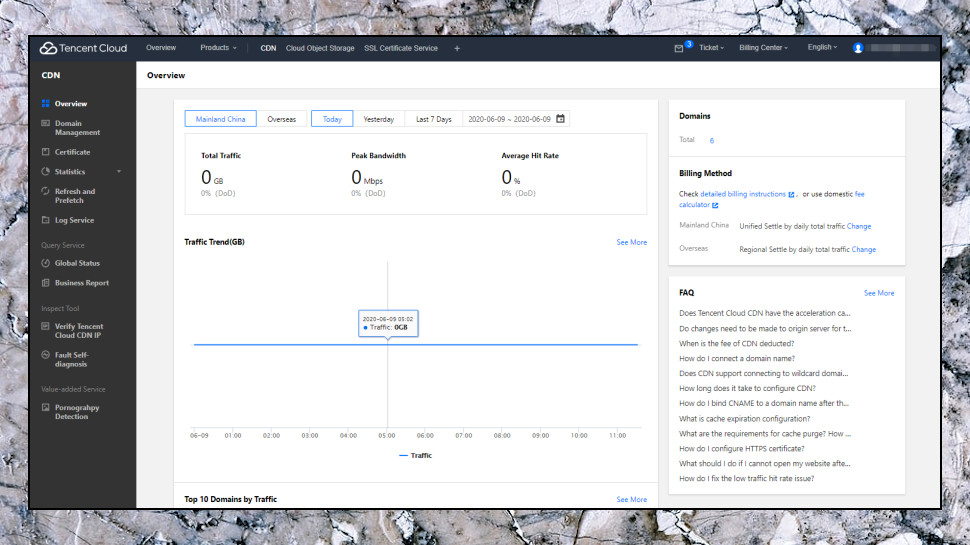
Task: Click the Verify Tencent Cloud CDN IP icon
Action: (x=45, y=326)
